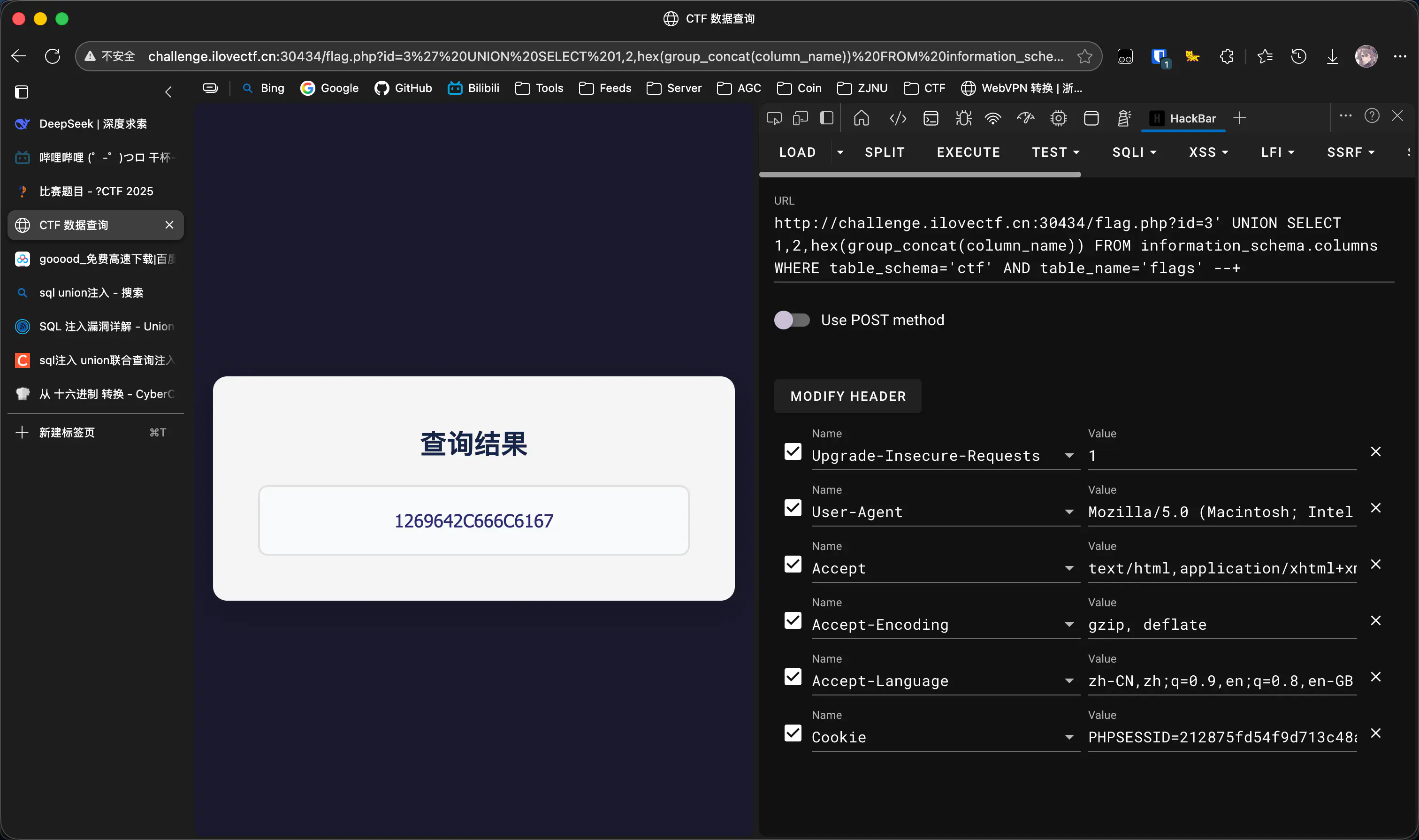Viewport: 1419px width, 840px height.
Task: Open the DevTools Sources bug icon
Action: pos(963,118)
